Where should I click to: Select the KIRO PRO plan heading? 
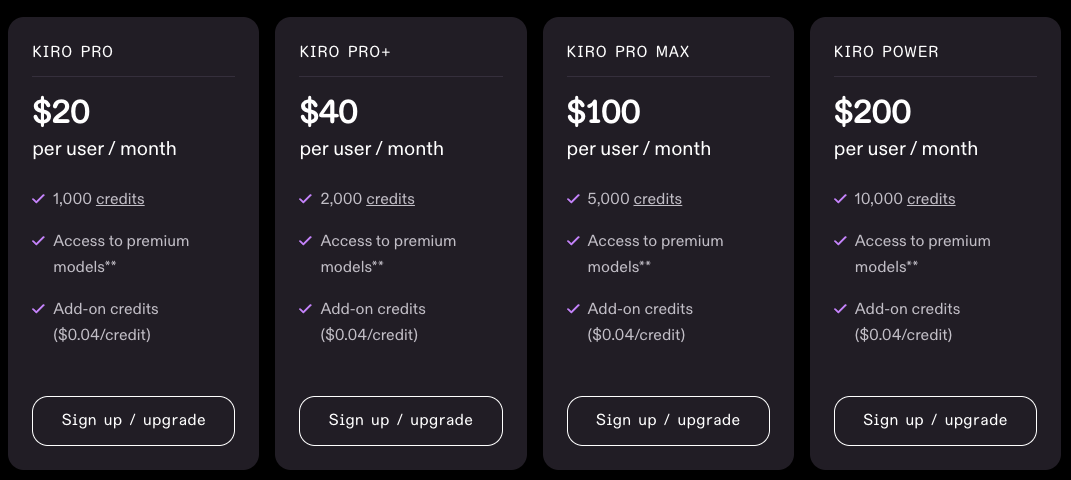pos(72,51)
